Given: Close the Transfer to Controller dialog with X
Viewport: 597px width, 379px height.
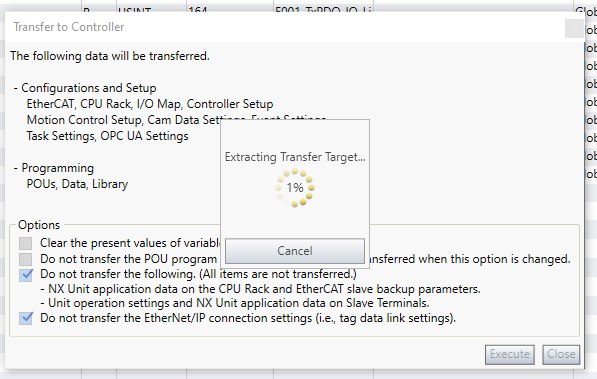Looking at the screenshot, I should (x=574, y=29).
